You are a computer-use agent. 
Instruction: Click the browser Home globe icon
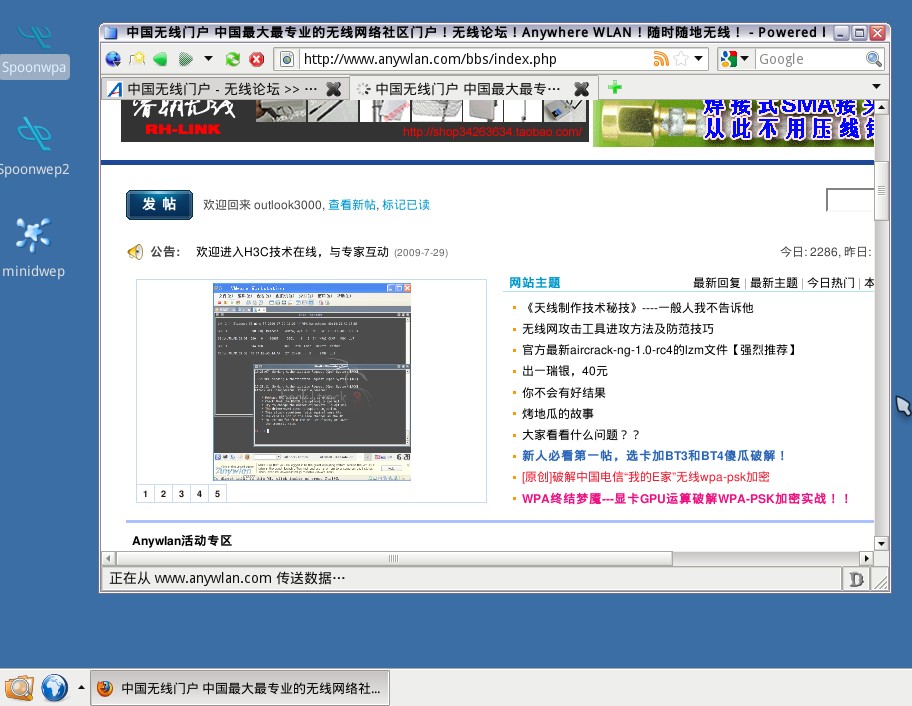113,59
